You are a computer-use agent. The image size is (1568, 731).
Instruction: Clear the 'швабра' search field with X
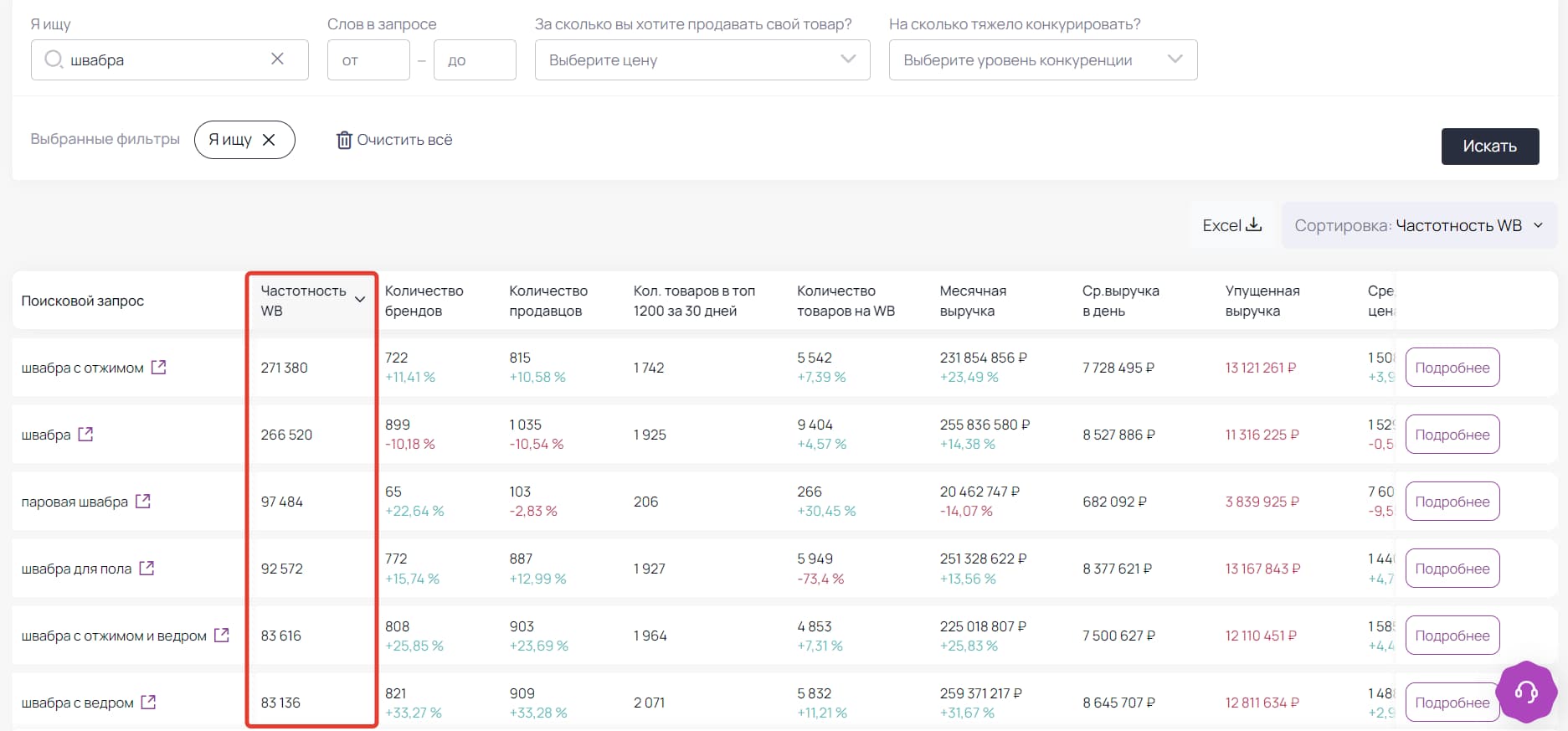tap(277, 59)
